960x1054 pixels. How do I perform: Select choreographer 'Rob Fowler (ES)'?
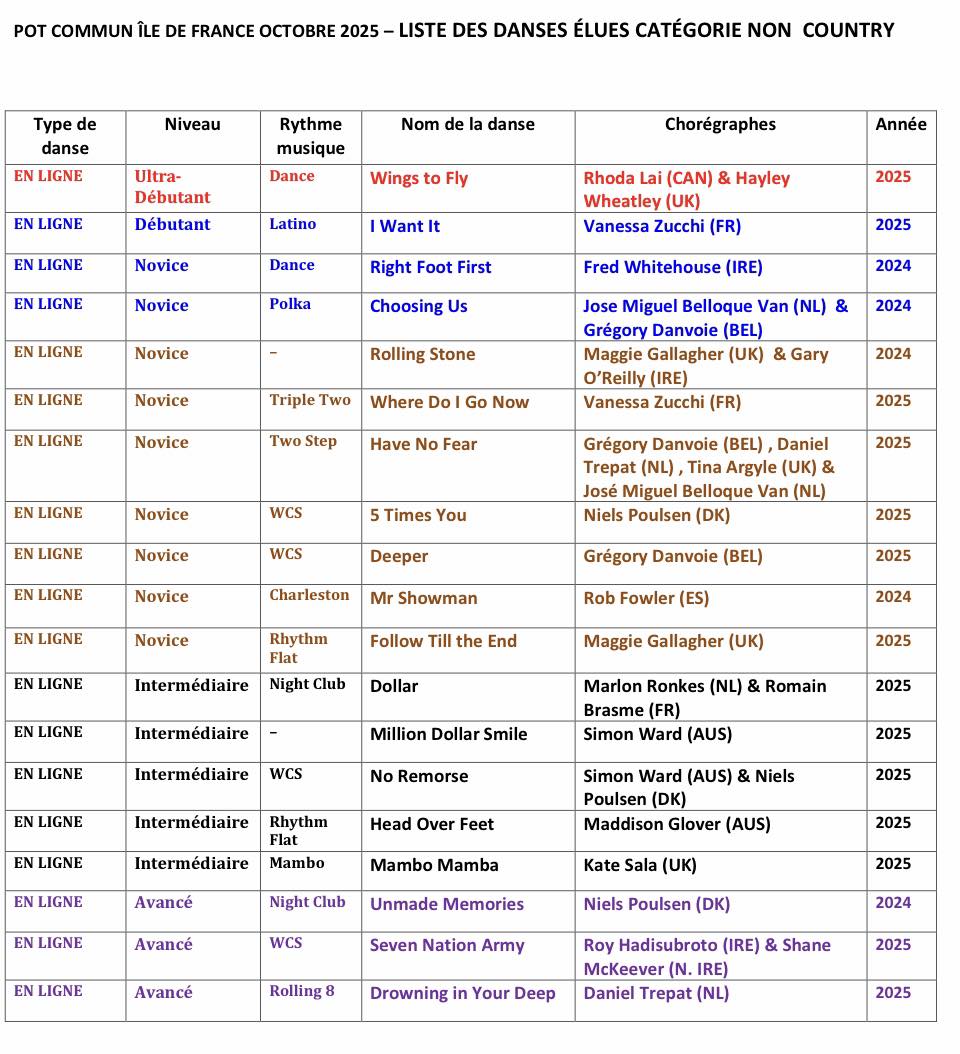pyautogui.click(x=646, y=599)
